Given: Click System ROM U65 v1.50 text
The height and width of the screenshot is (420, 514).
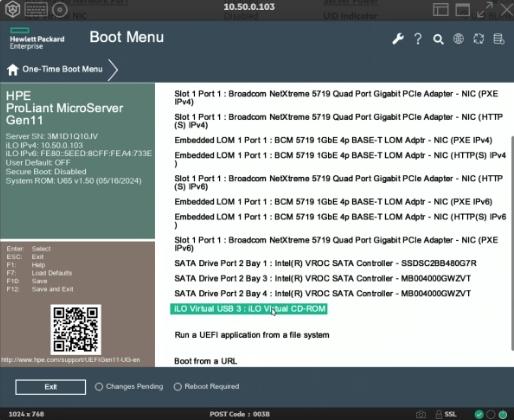Looking at the screenshot, I should pyautogui.click(x=73, y=181).
